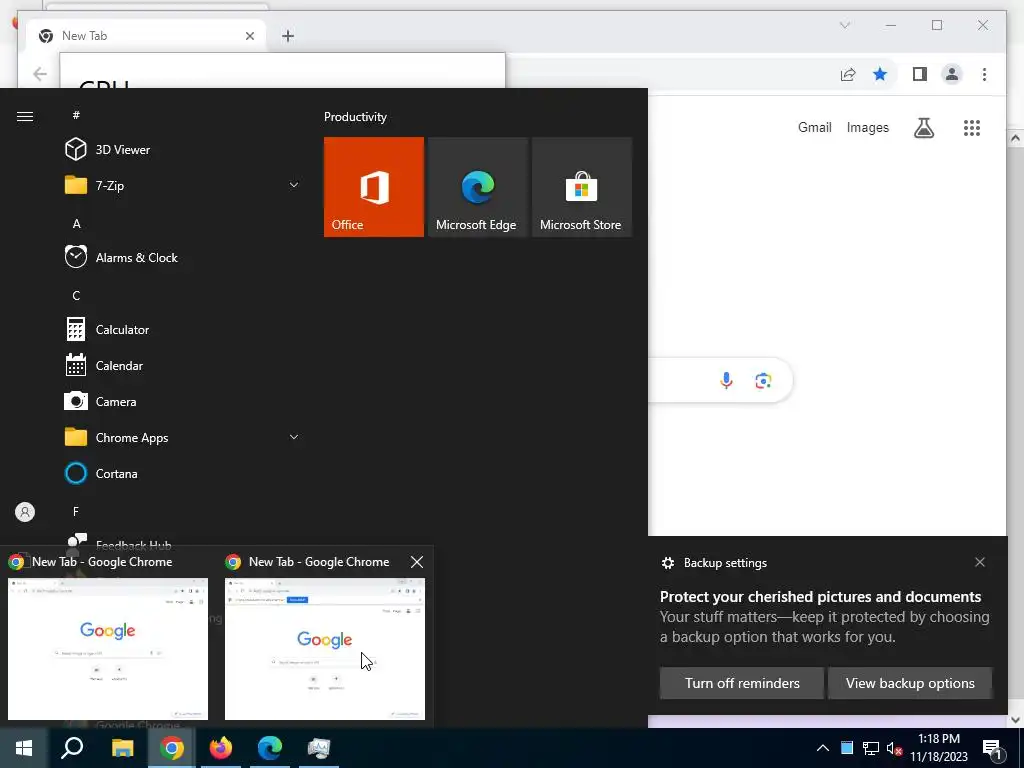Click the Share this page icon
The height and width of the screenshot is (768, 1024).
[x=848, y=74]
